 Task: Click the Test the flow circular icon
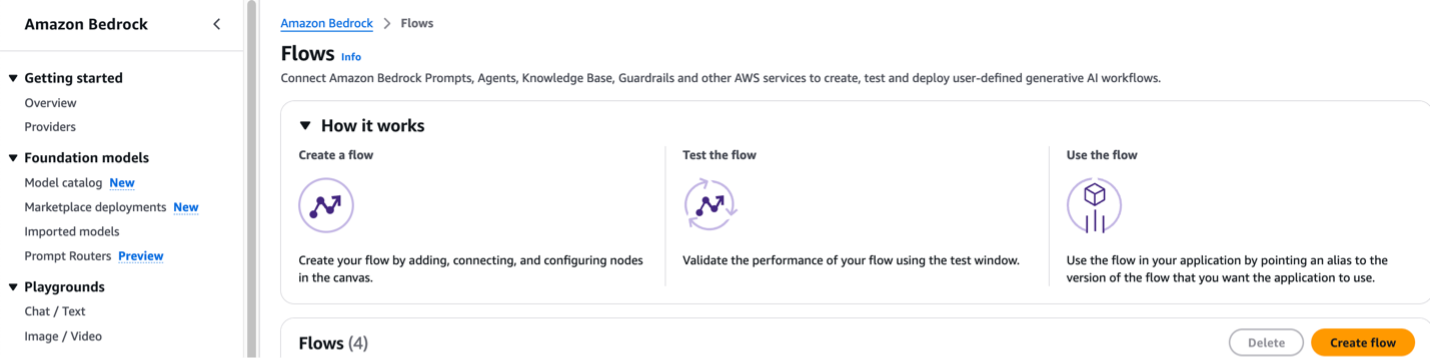coord(710,206)
